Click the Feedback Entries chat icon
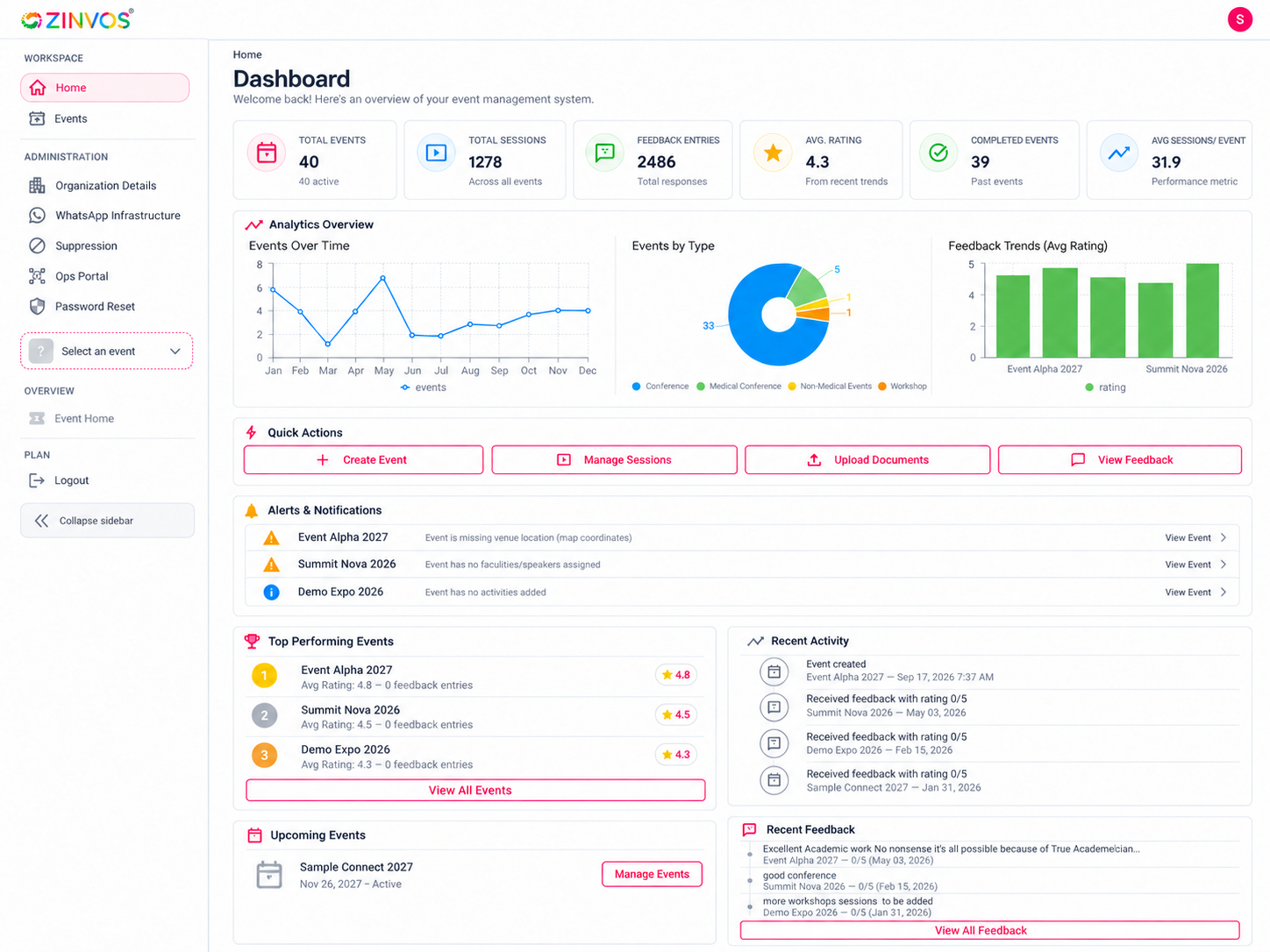 [x=604, y=153]
